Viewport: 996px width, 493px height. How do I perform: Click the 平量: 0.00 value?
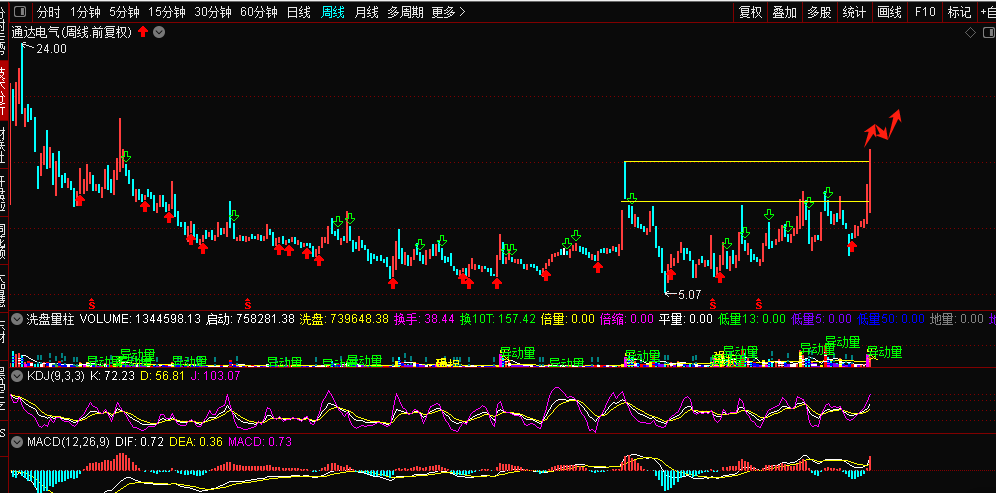click(x=685, y=319)
